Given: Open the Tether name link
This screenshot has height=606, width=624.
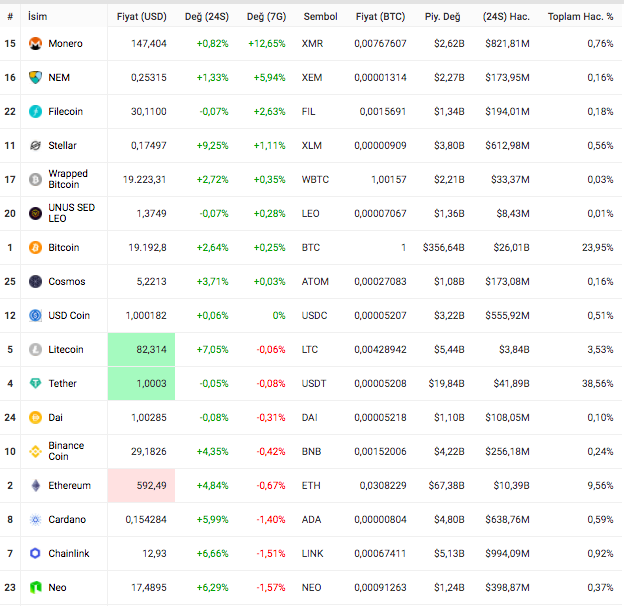Looking at the screenshot, I should coord(62,383).
